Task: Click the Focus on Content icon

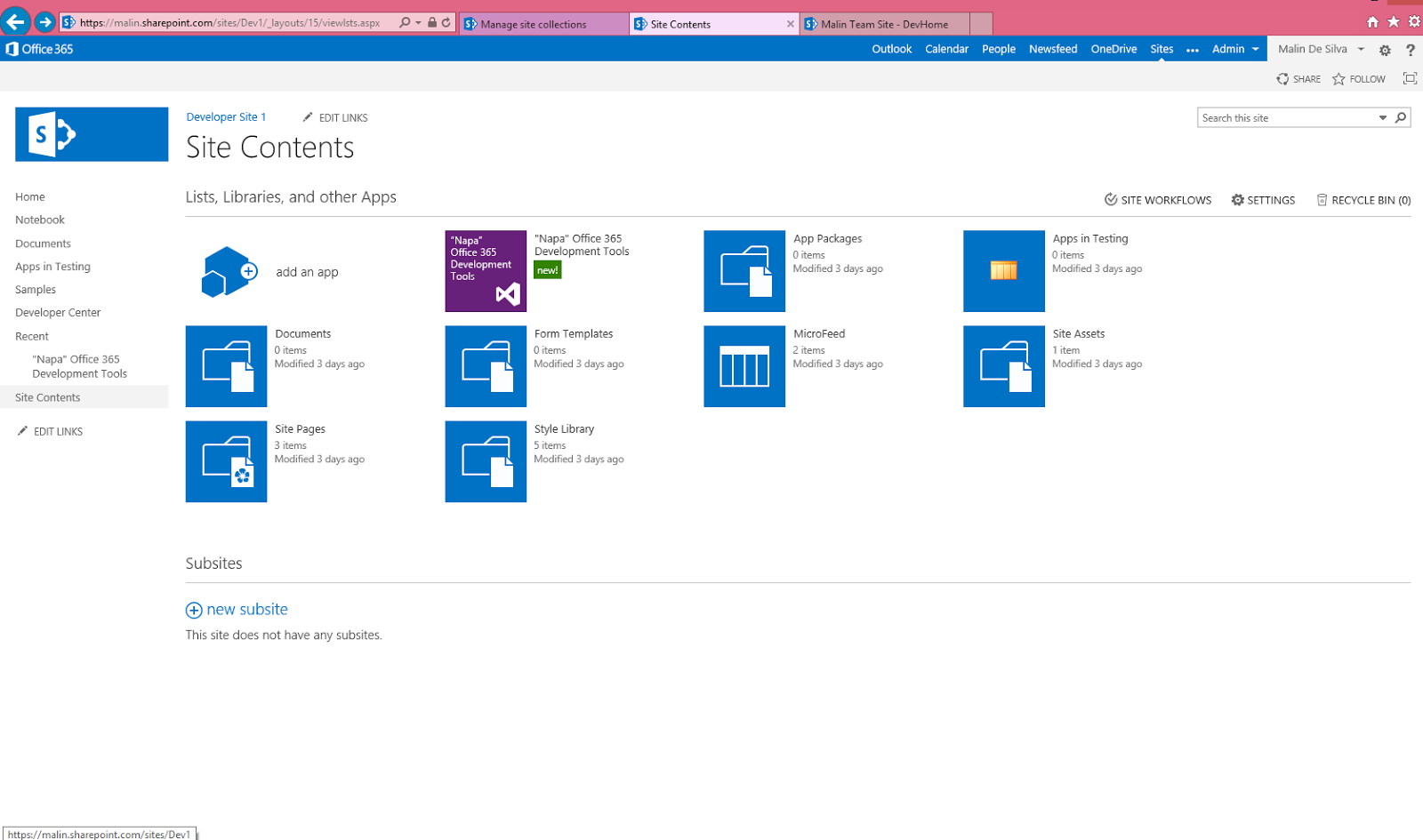Action: coord(1410,78)
